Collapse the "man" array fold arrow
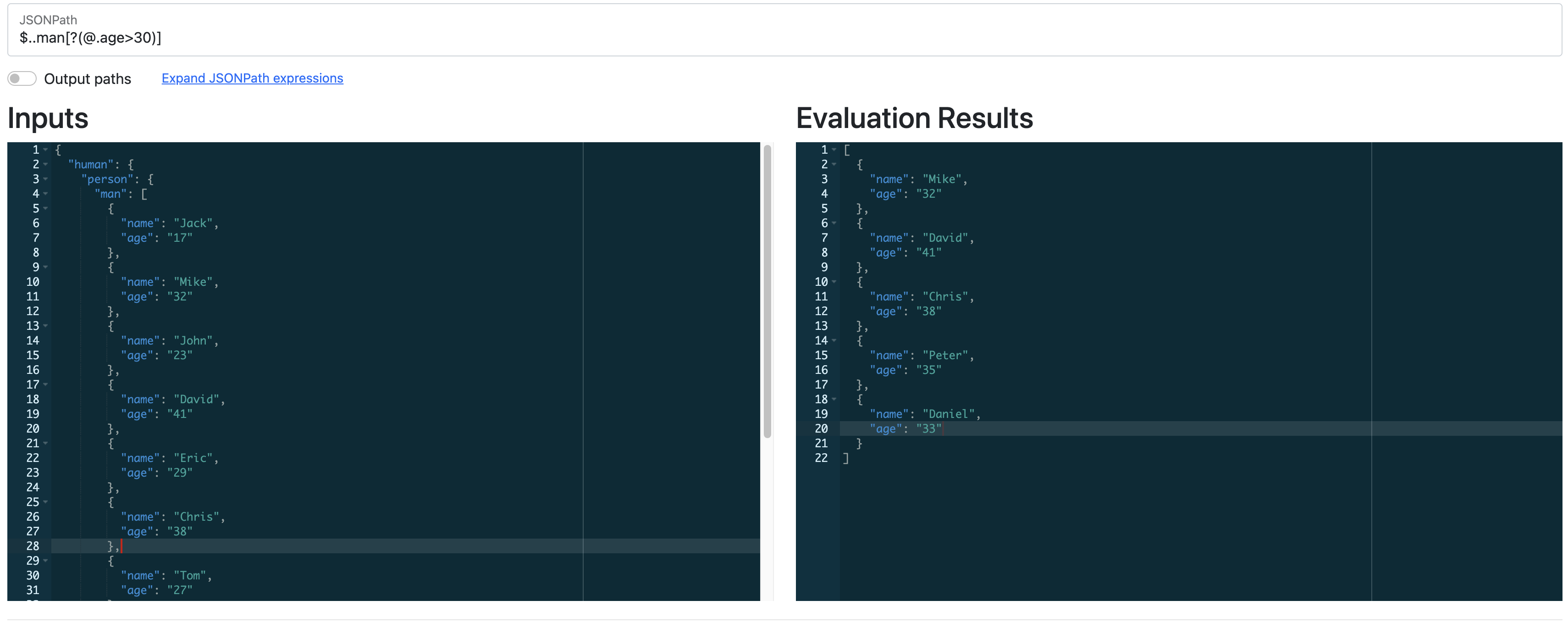 pos(46,194)
